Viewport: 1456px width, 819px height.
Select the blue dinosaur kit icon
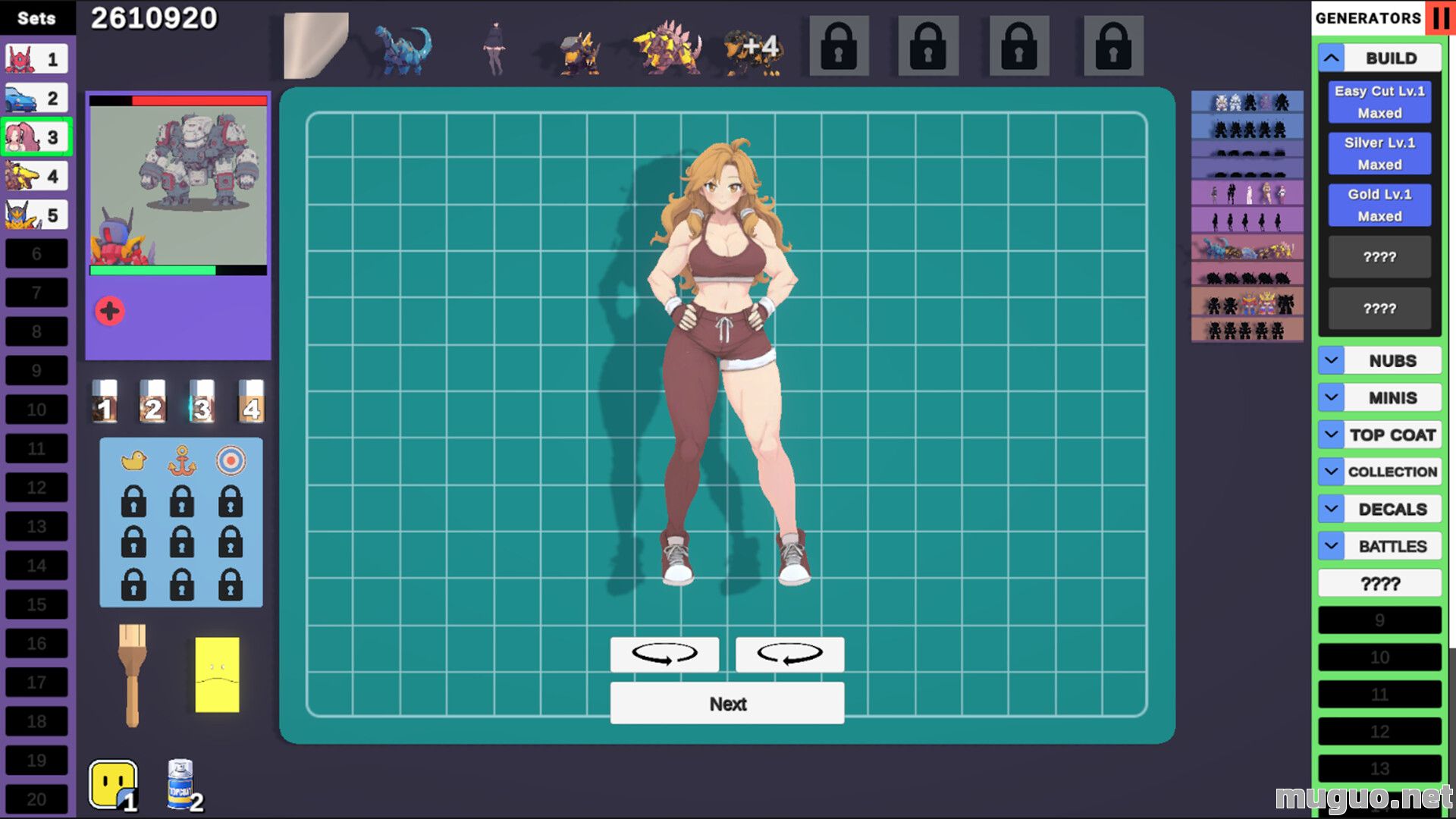point(403,49)
